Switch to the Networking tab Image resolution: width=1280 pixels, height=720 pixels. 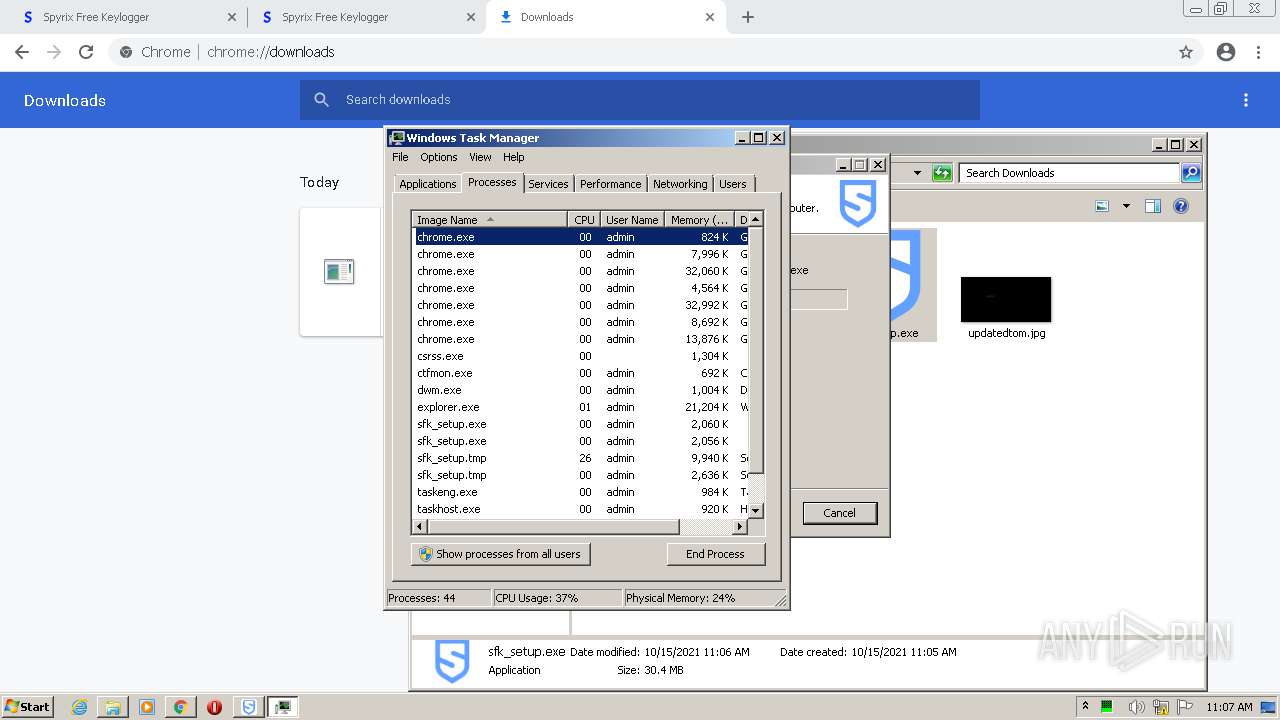(x=680, y=184)
